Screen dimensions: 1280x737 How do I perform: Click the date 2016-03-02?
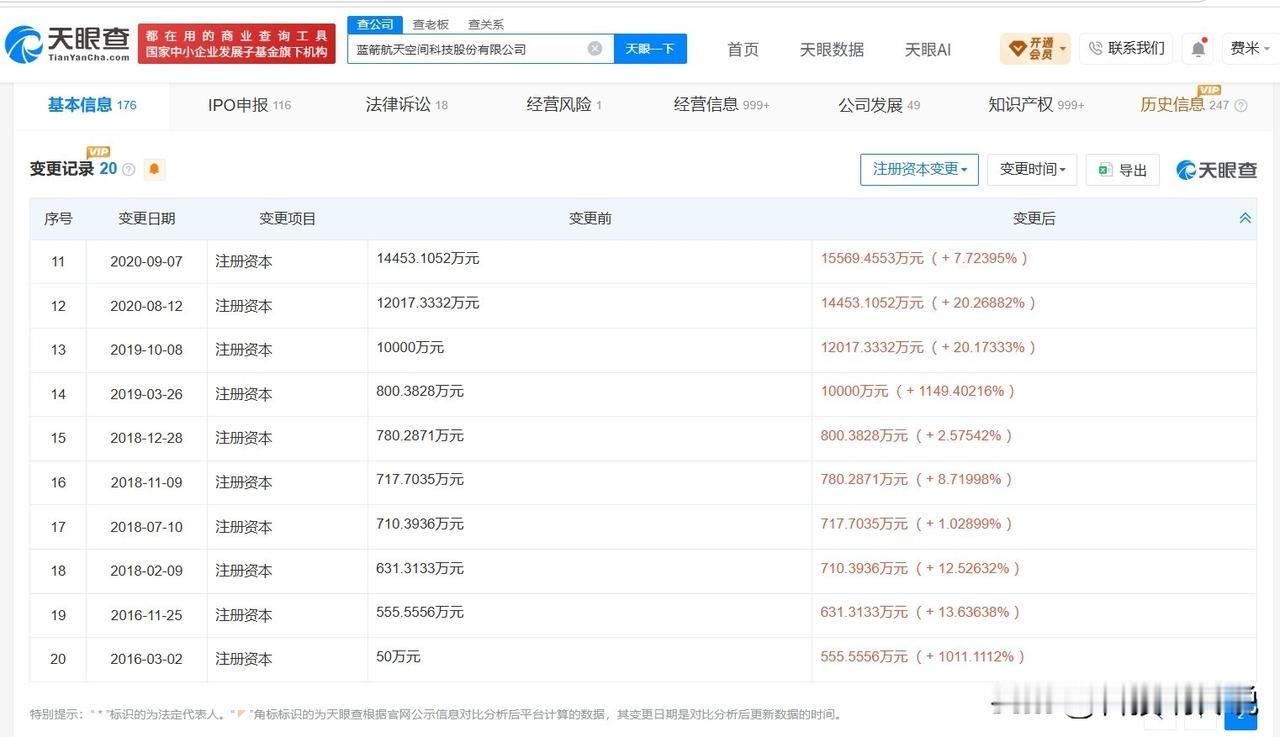tap(147, 659)
